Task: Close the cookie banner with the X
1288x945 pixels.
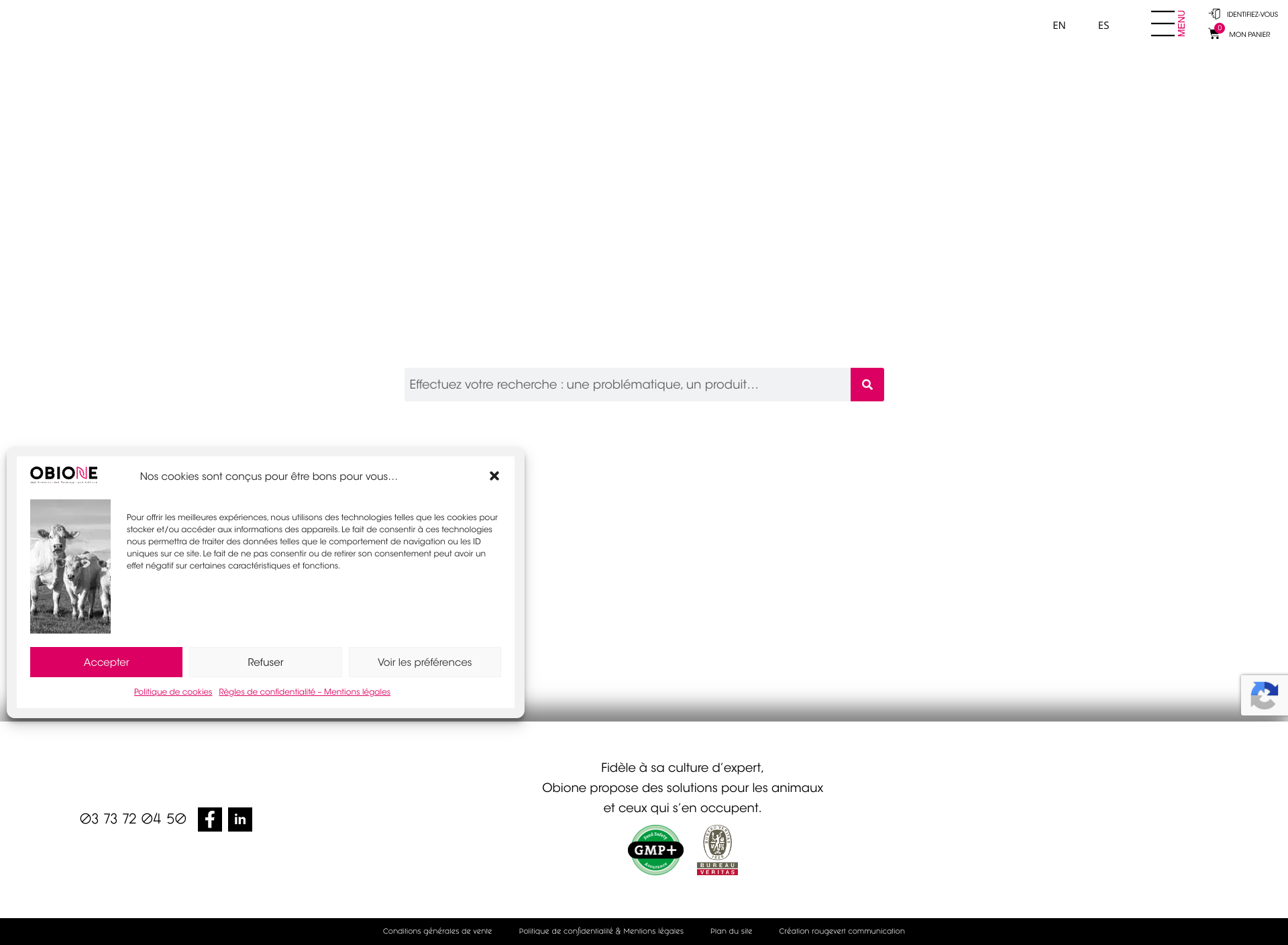Action: 494,476
